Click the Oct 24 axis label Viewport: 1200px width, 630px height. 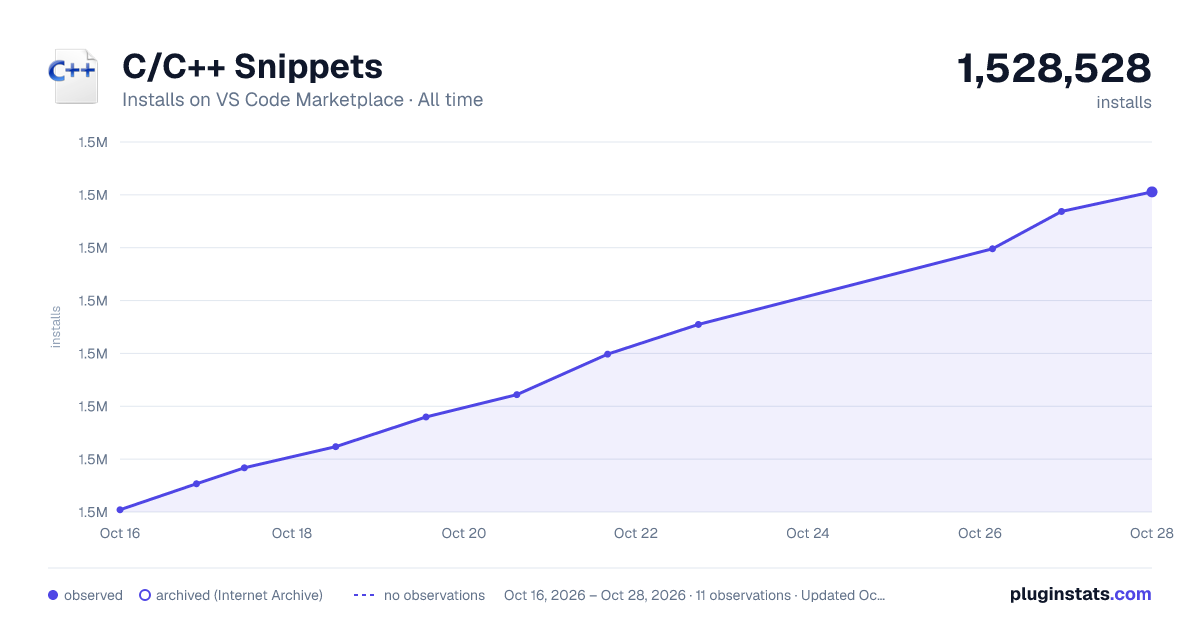pyautogui.click(x=808, y=533)
